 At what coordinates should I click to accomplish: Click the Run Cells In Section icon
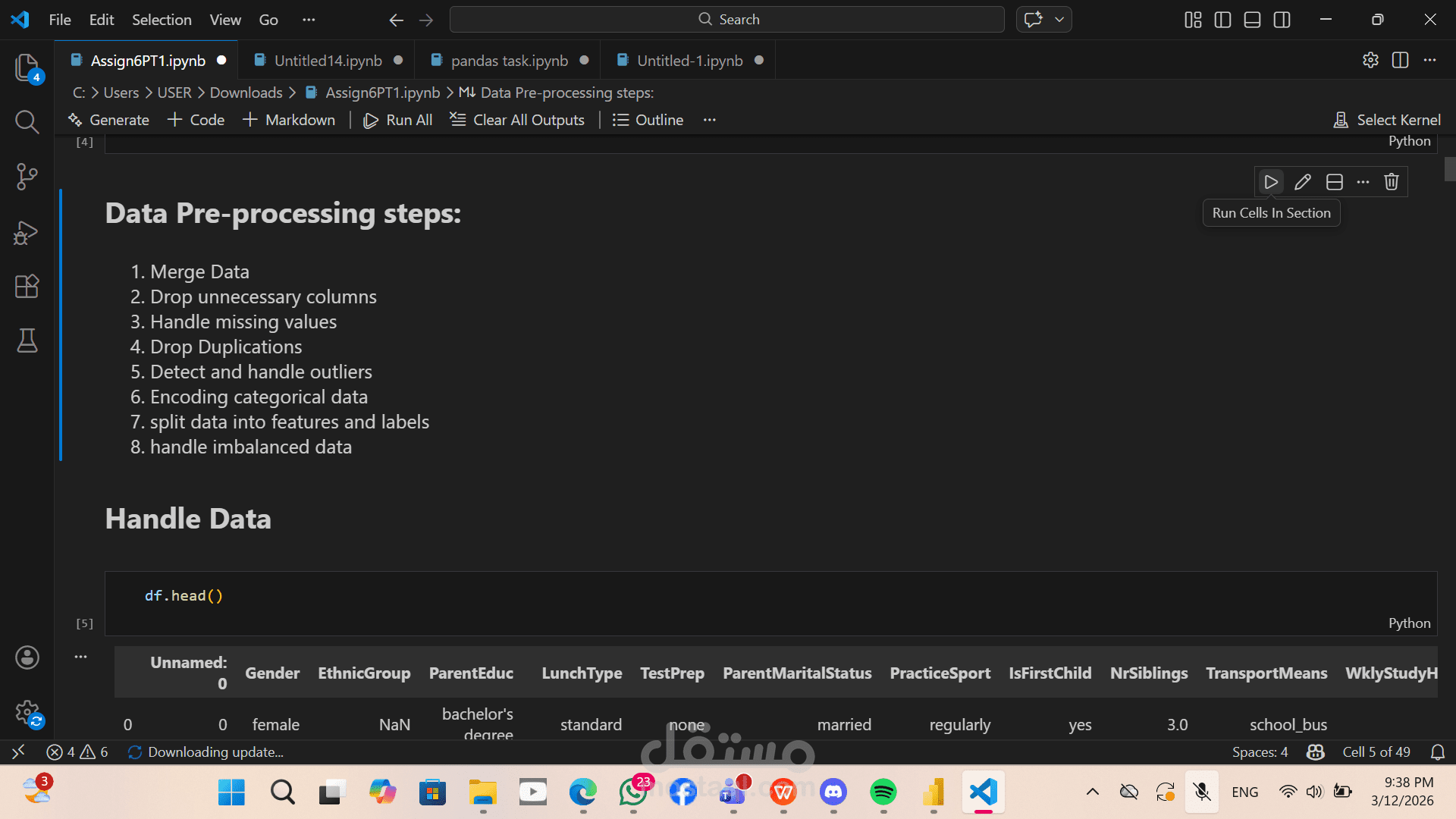click(x=1271, y=182)
